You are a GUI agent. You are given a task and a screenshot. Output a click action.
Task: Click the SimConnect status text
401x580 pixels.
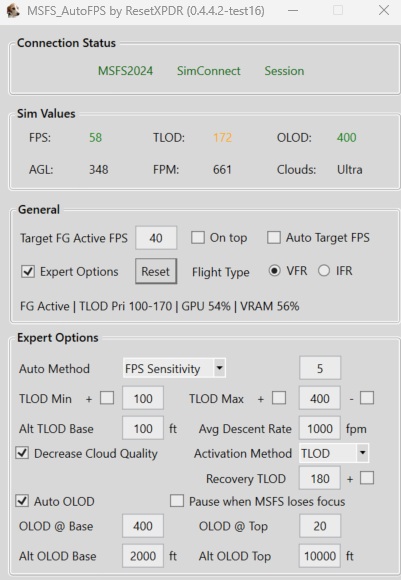click(x=209, y=71)
